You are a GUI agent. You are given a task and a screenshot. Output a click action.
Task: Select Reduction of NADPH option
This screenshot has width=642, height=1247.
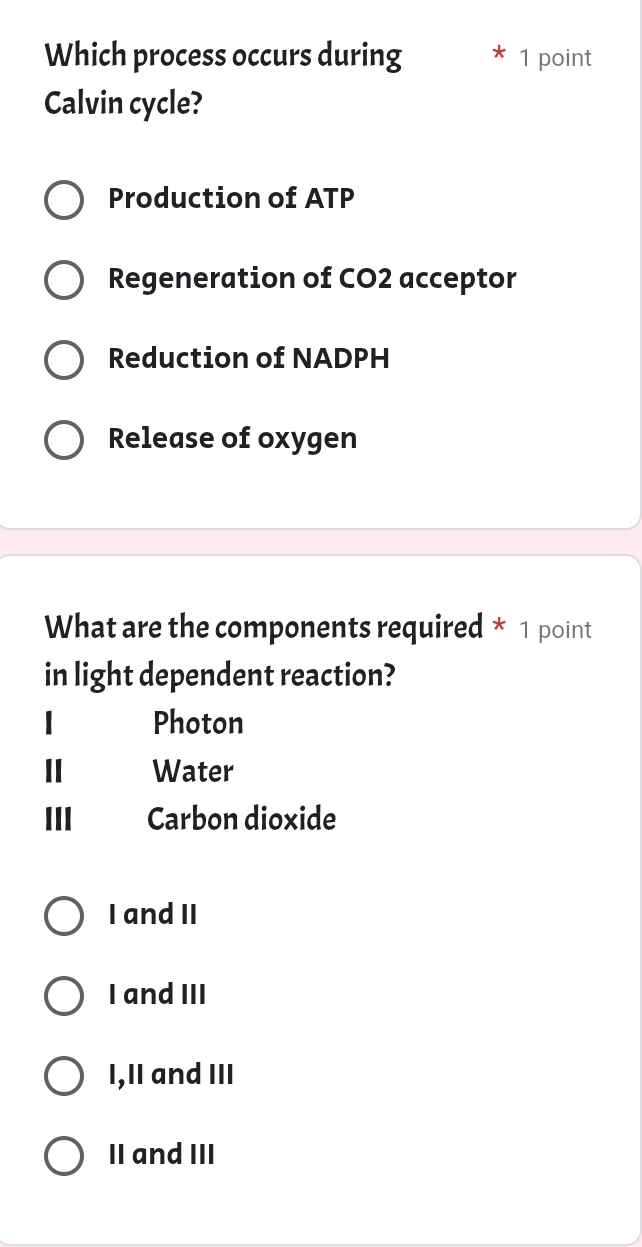click(64, 360)
